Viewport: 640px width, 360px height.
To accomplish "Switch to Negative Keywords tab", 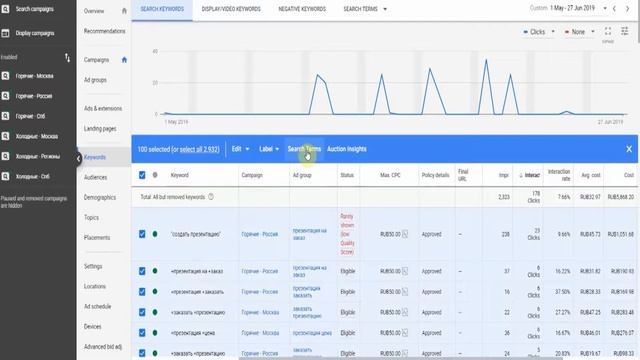I will [302, 9].
